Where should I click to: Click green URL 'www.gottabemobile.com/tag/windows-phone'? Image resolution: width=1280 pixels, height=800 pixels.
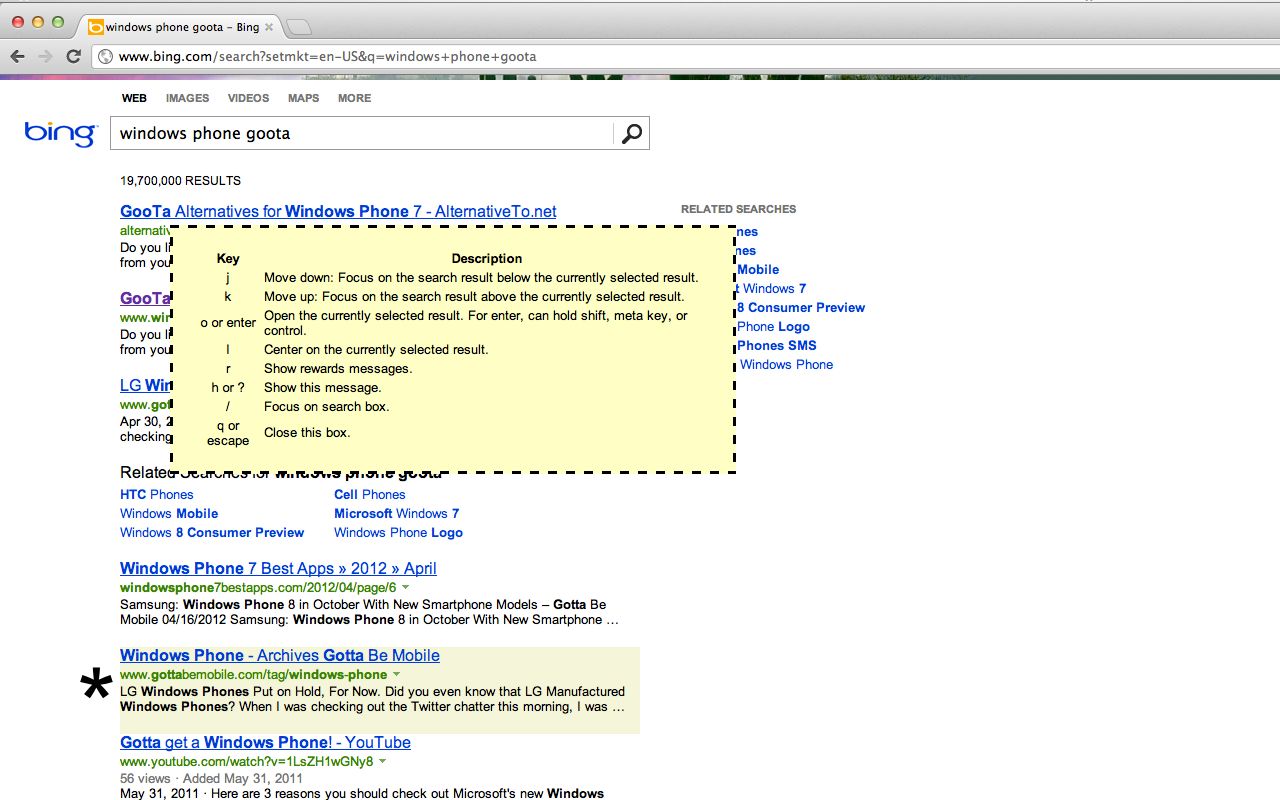click(253, 675)
